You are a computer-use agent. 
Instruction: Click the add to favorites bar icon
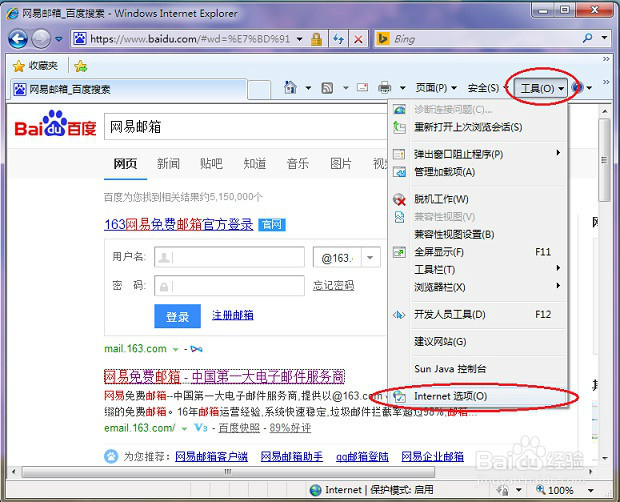pos(81,66)
